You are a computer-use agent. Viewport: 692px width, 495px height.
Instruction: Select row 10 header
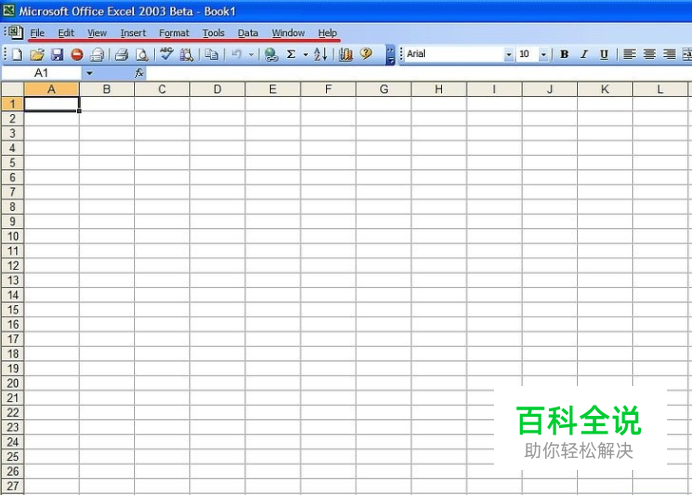13,236
